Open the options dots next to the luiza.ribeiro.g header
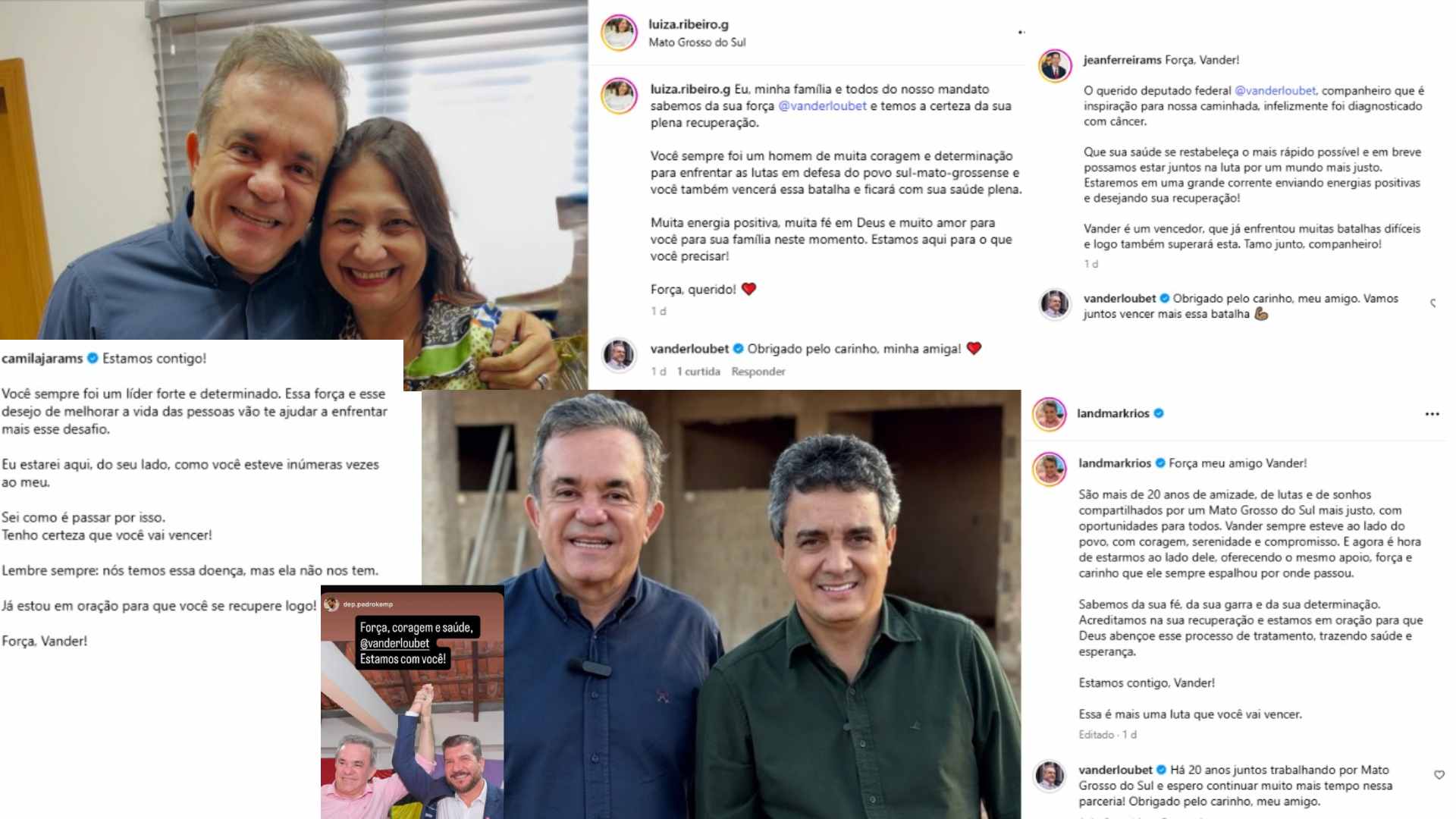Image resolution: width=1456 pixels, height=819 pixels. click(1021, 32)
